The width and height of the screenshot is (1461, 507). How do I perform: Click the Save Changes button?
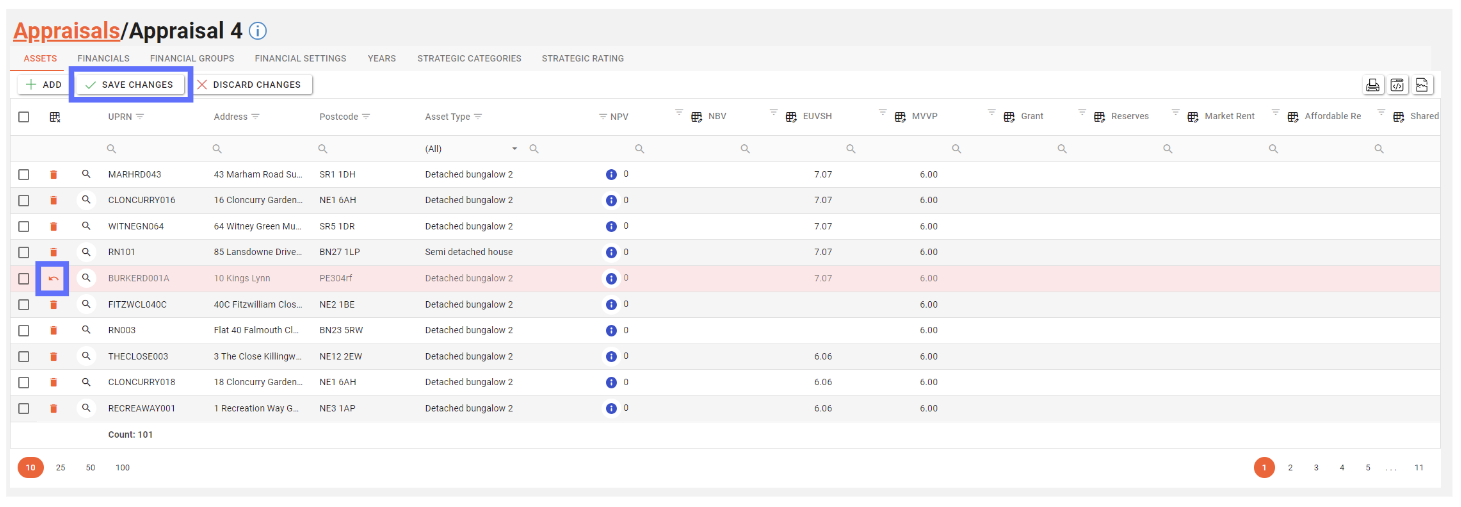pyautogui.click(x=129, y=85)
